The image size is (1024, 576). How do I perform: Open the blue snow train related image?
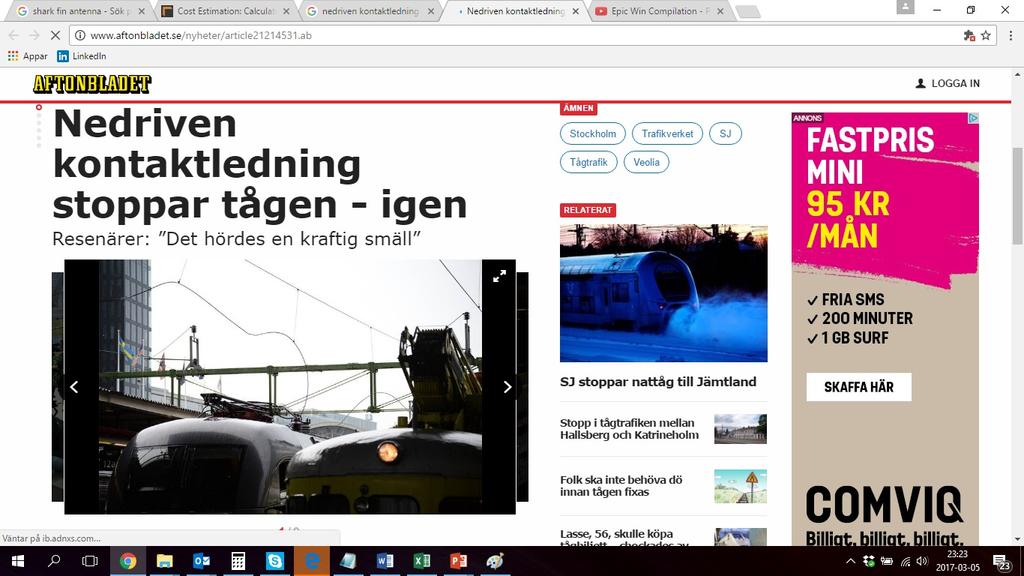click(x=664, y=293)
